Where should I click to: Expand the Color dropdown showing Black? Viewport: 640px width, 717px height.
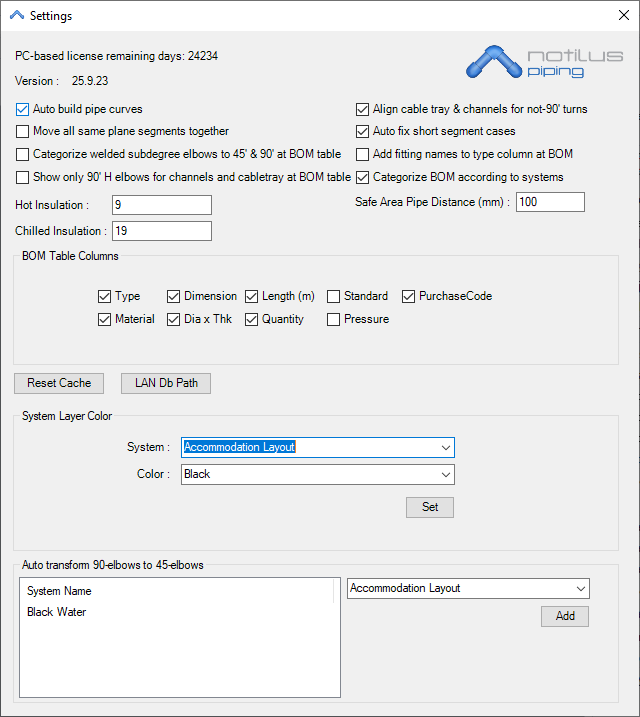tap(317, 474)
